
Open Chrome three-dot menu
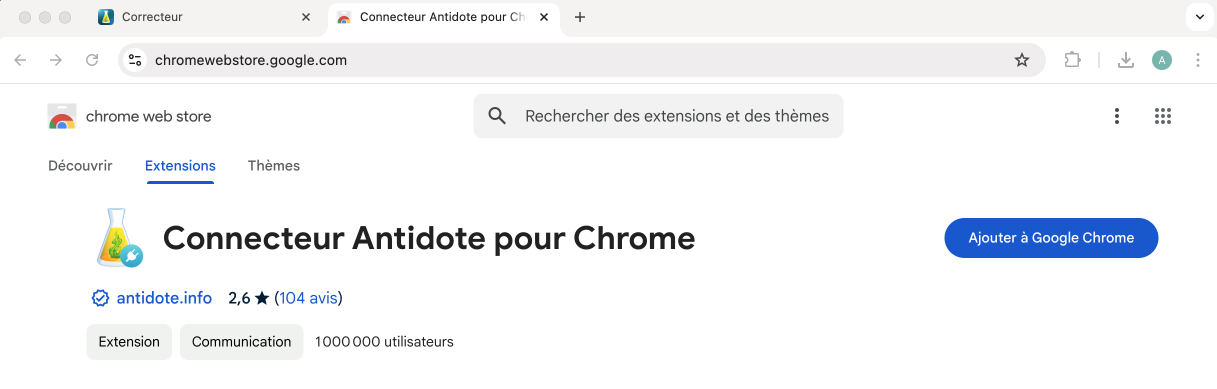(x=1198, y=60)
